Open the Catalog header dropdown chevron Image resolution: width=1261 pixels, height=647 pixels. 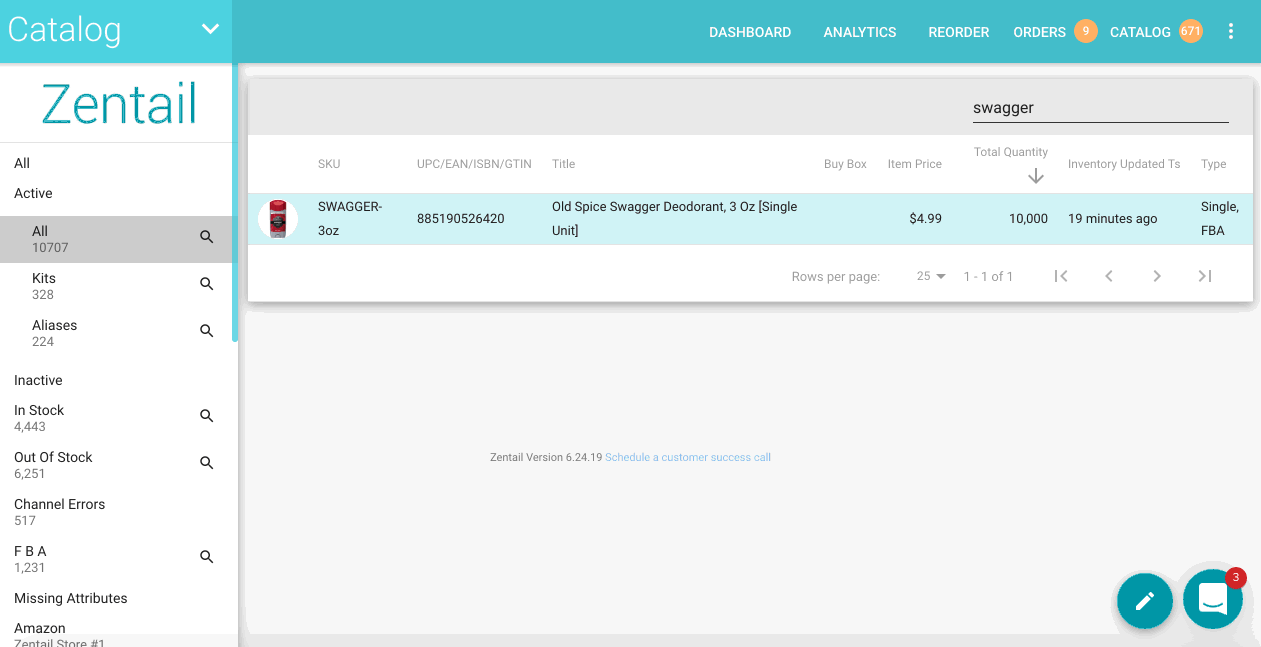click(210, 29)
